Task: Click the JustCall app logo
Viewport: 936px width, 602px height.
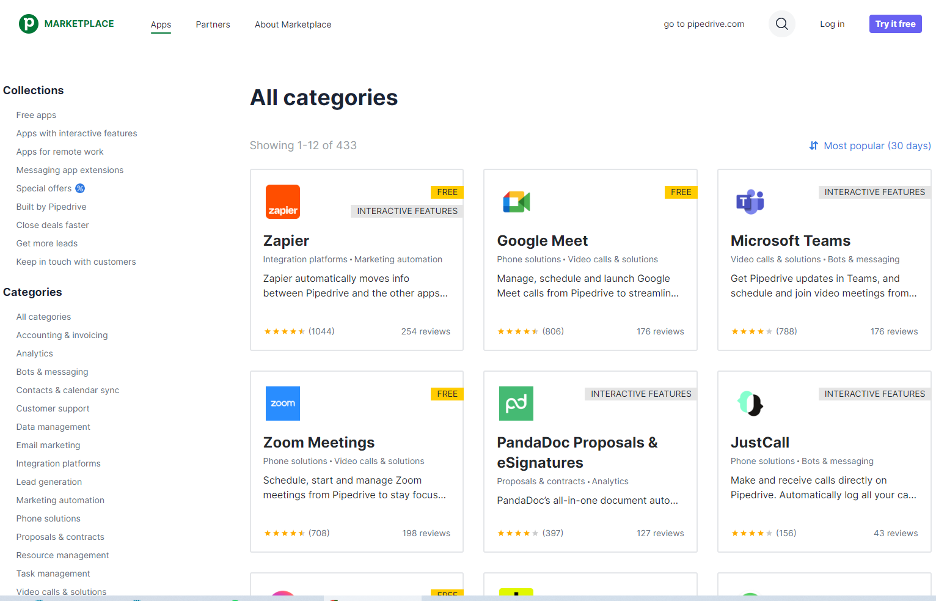Action: (x=750, y=404)
